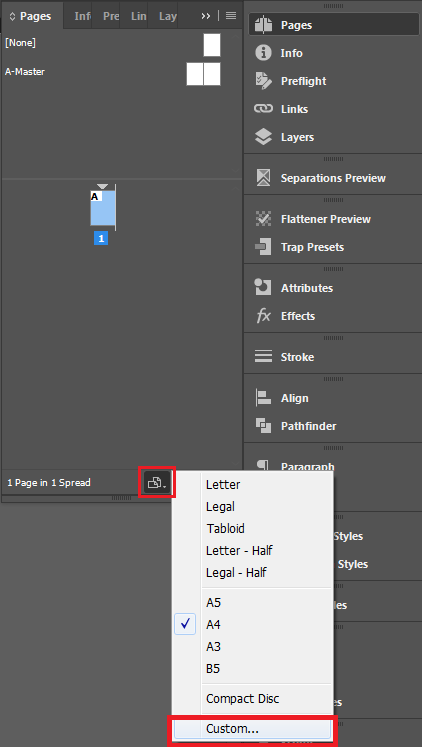This screenshot has height=747, width=422.
Task: Open the Layers panel icon
Action: [263, 137]
